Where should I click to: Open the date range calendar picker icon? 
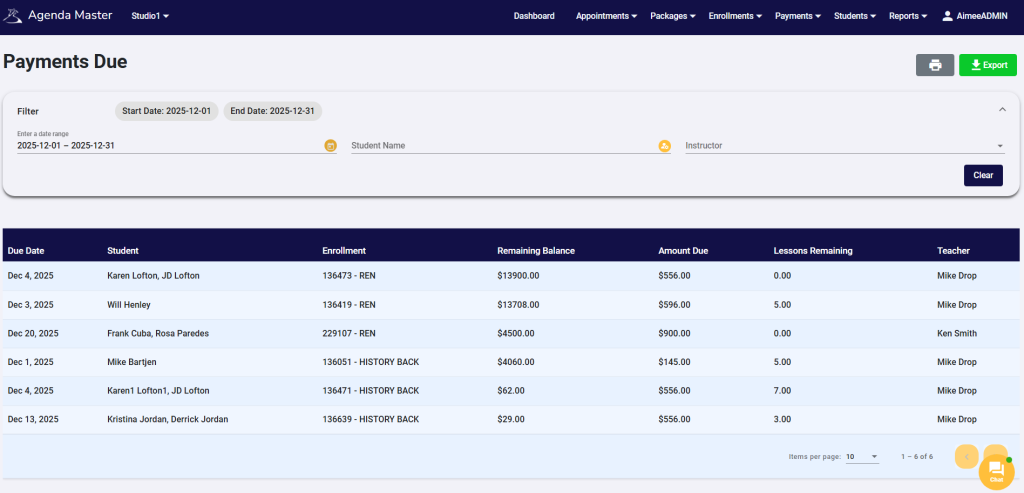330,146
